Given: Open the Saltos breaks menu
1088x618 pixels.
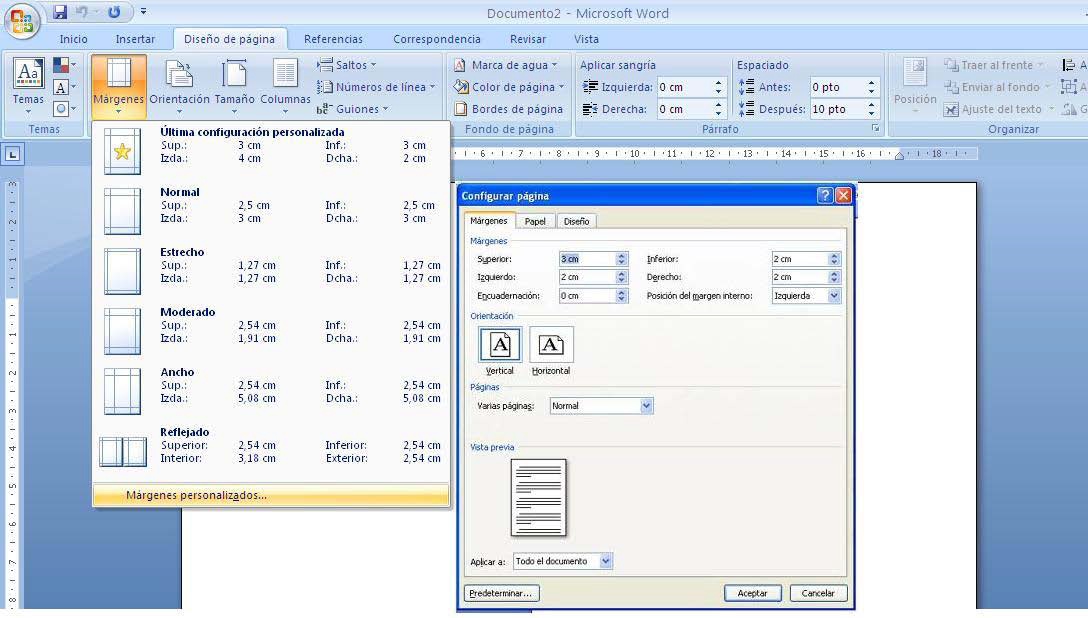Looking at the screenshot, I should click(346, 65).
